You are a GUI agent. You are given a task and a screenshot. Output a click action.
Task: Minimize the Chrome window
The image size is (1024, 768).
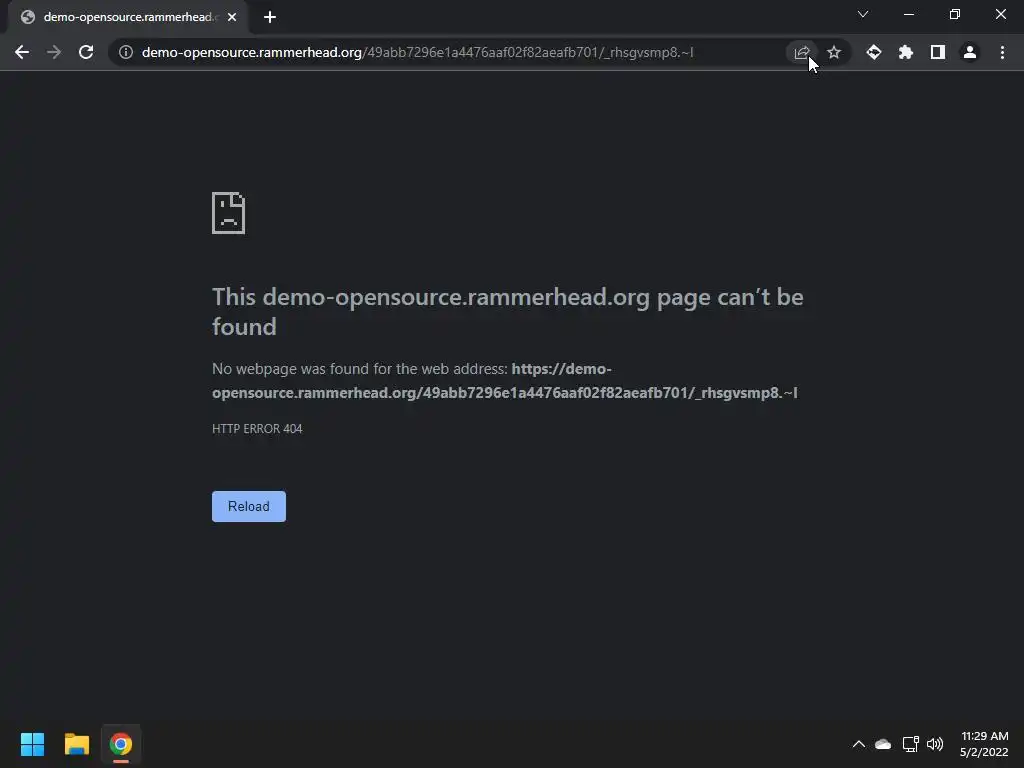pos(909,14)
